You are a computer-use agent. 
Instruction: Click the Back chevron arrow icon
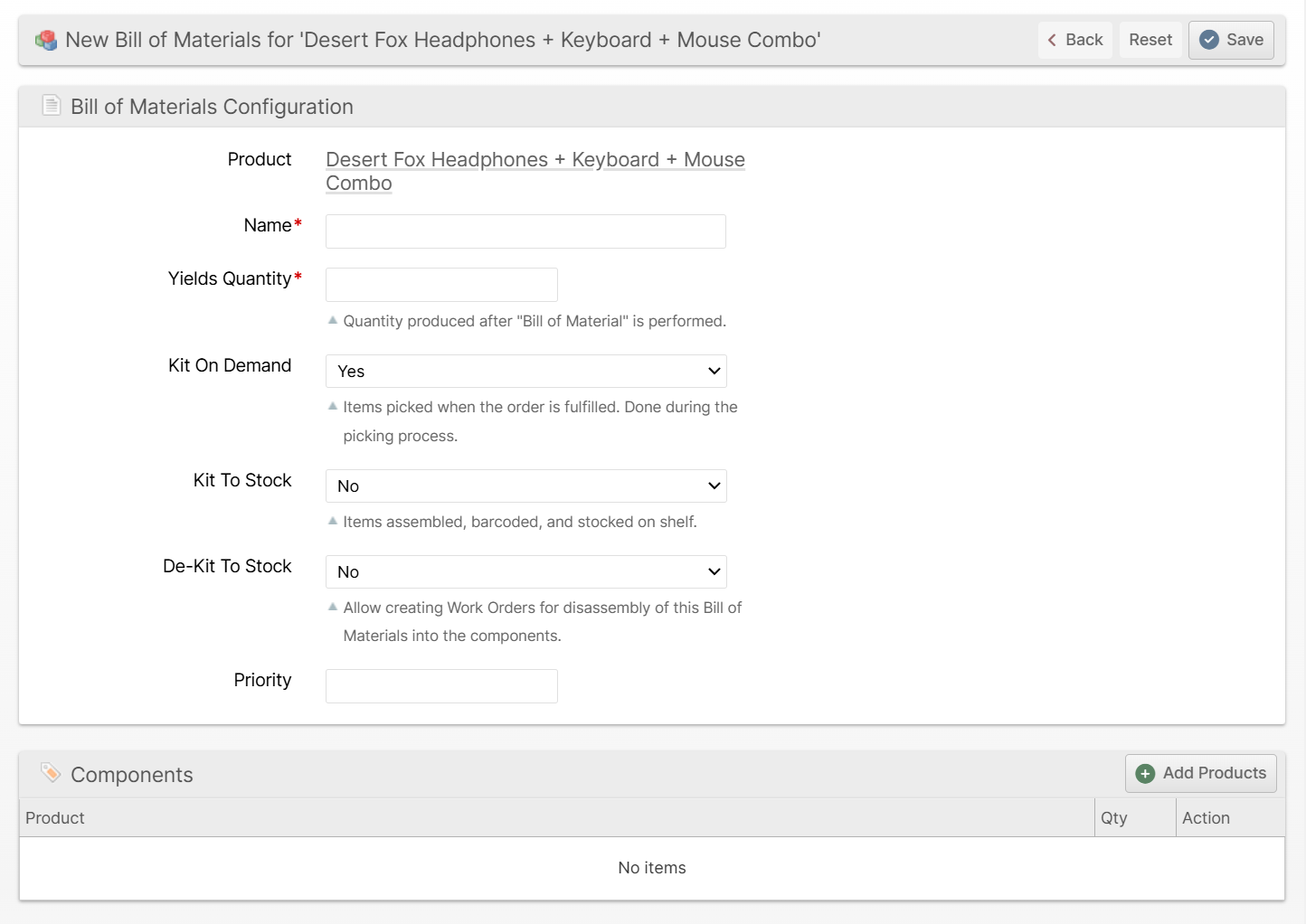click(x=1052, y=40)
